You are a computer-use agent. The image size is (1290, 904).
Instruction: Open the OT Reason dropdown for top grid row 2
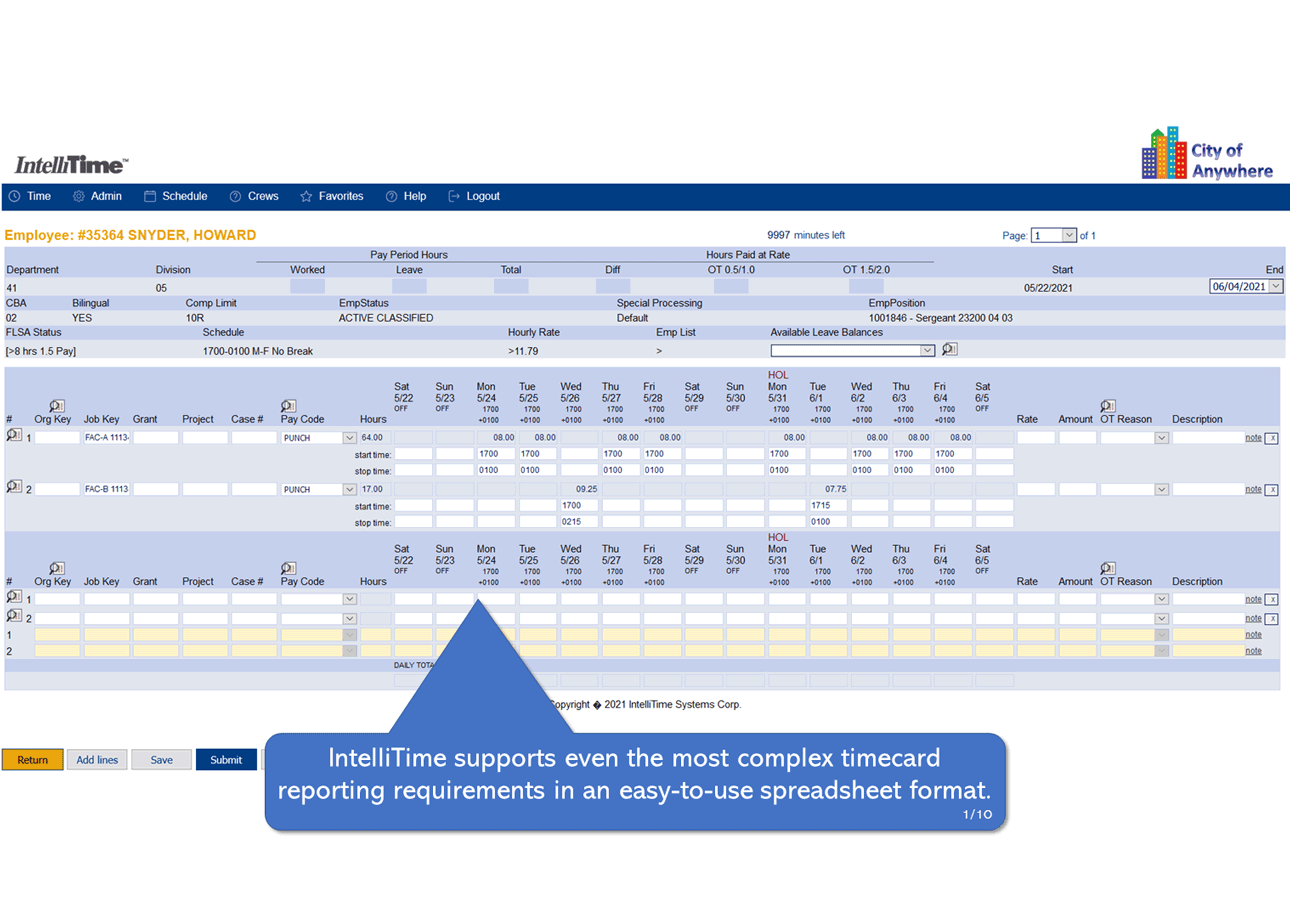[x=1161, y=490]
